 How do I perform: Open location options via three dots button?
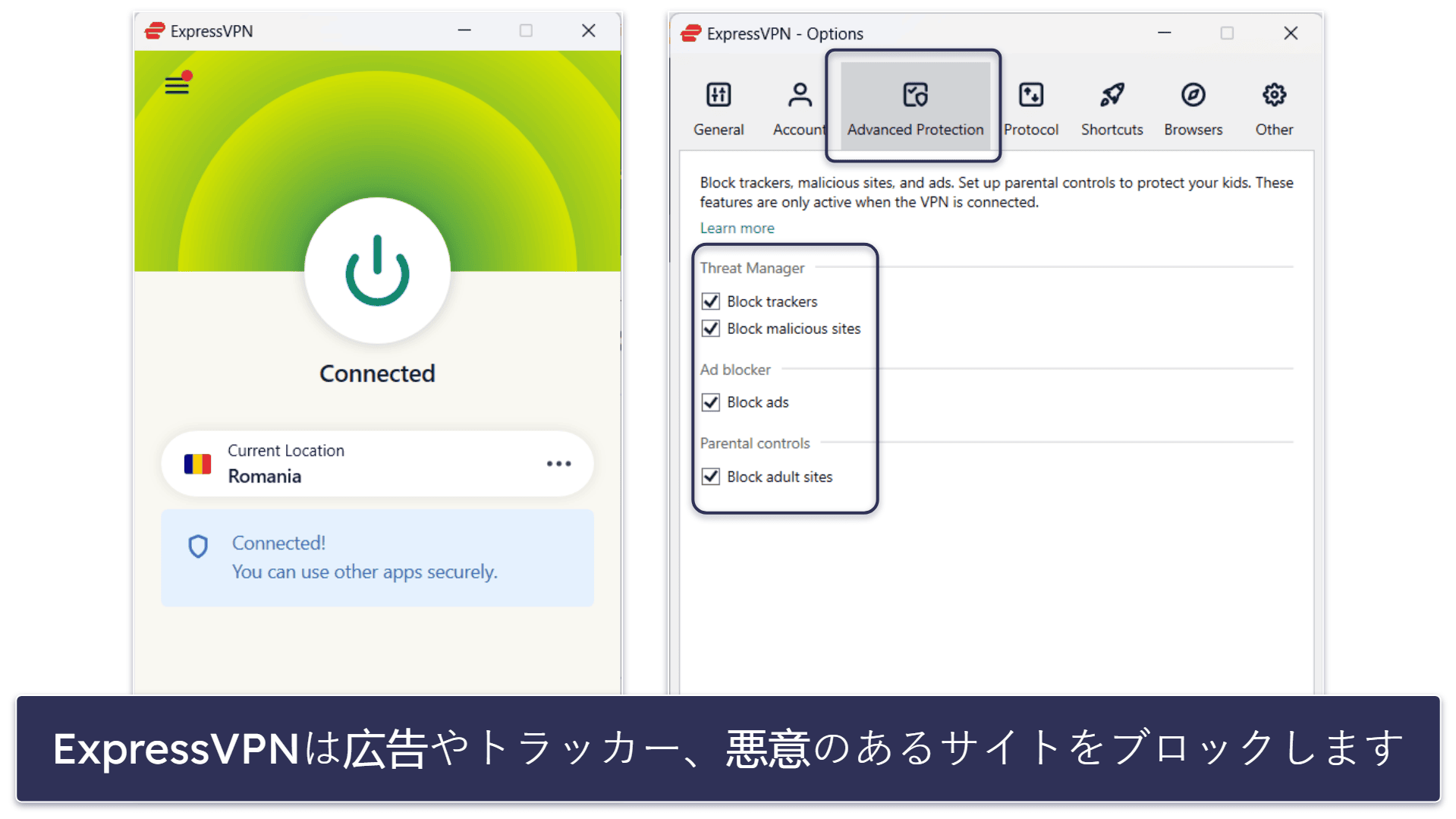click(x=558, y=464)
